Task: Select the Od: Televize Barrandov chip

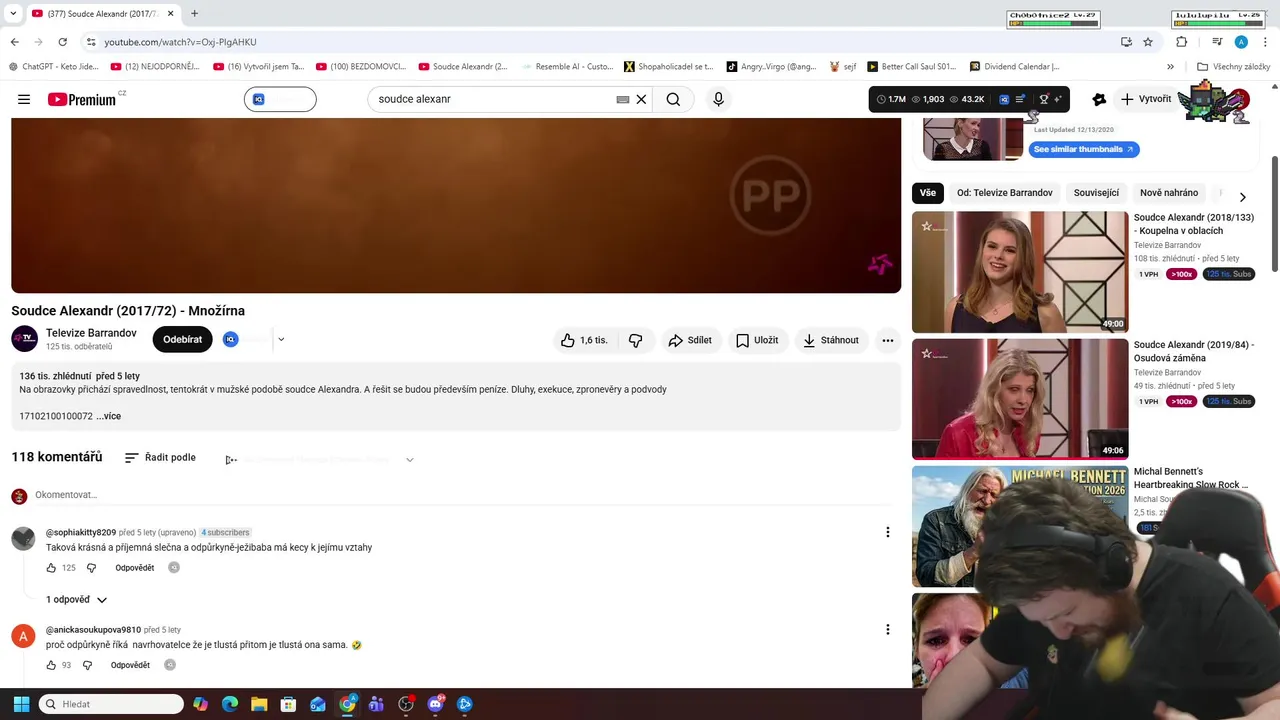Action: pos(1004,193)
